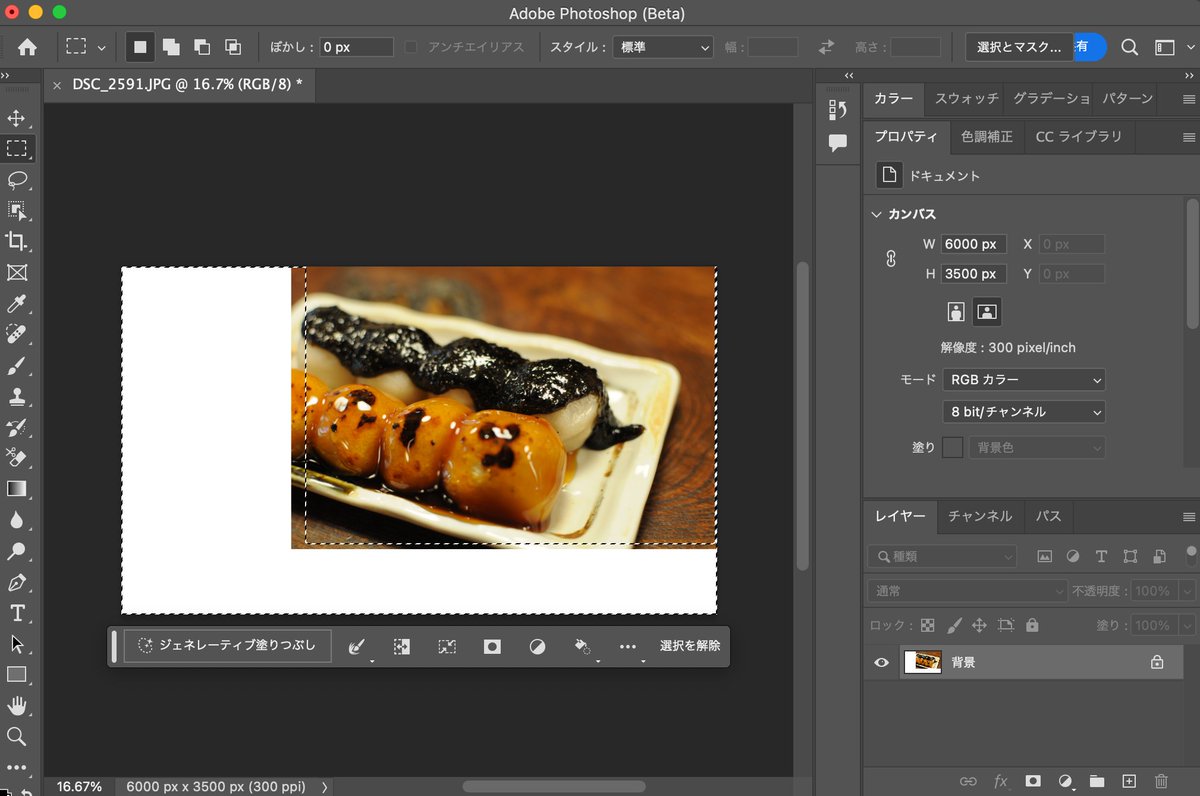Open the Home screen icon
The width and height of the screenshot is (1200, 796).
(27, 47)
